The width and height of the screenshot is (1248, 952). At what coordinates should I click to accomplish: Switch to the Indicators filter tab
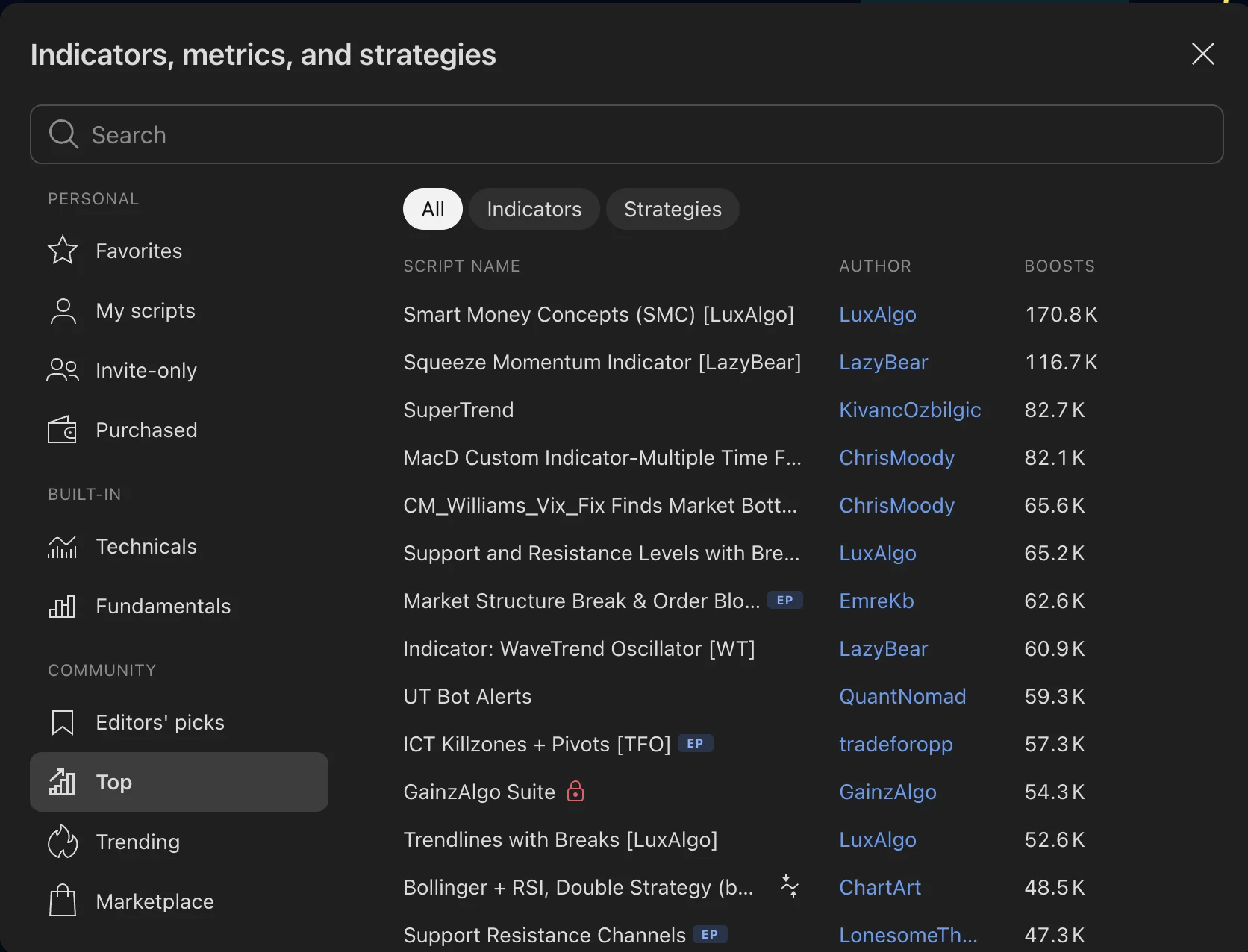coord(534,209)
